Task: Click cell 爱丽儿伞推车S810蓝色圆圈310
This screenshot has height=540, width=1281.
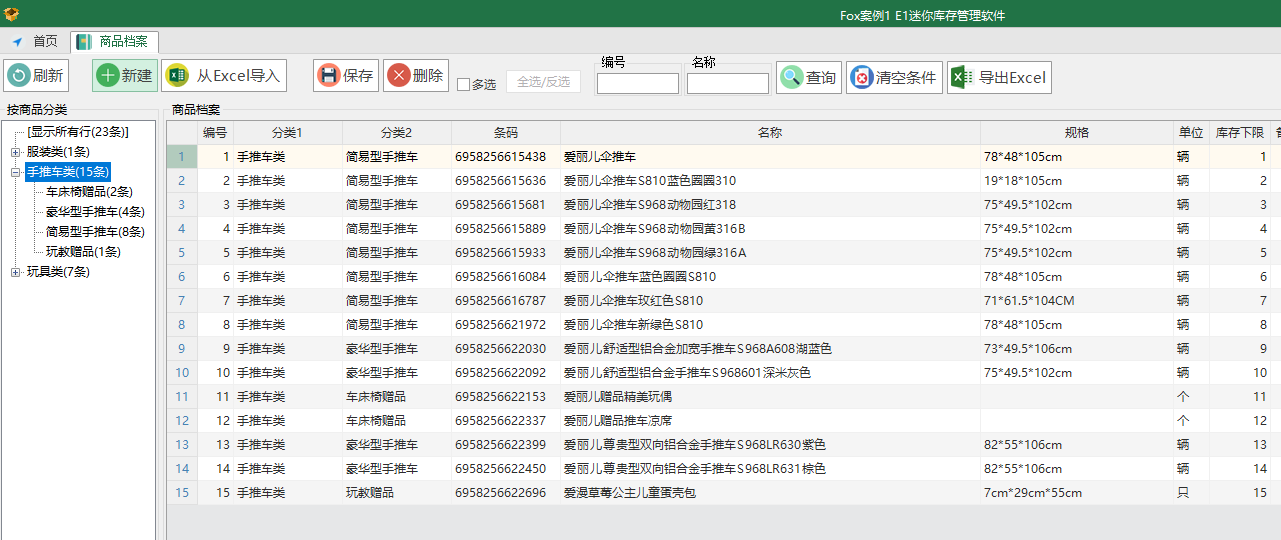Action: pos(770,181)
